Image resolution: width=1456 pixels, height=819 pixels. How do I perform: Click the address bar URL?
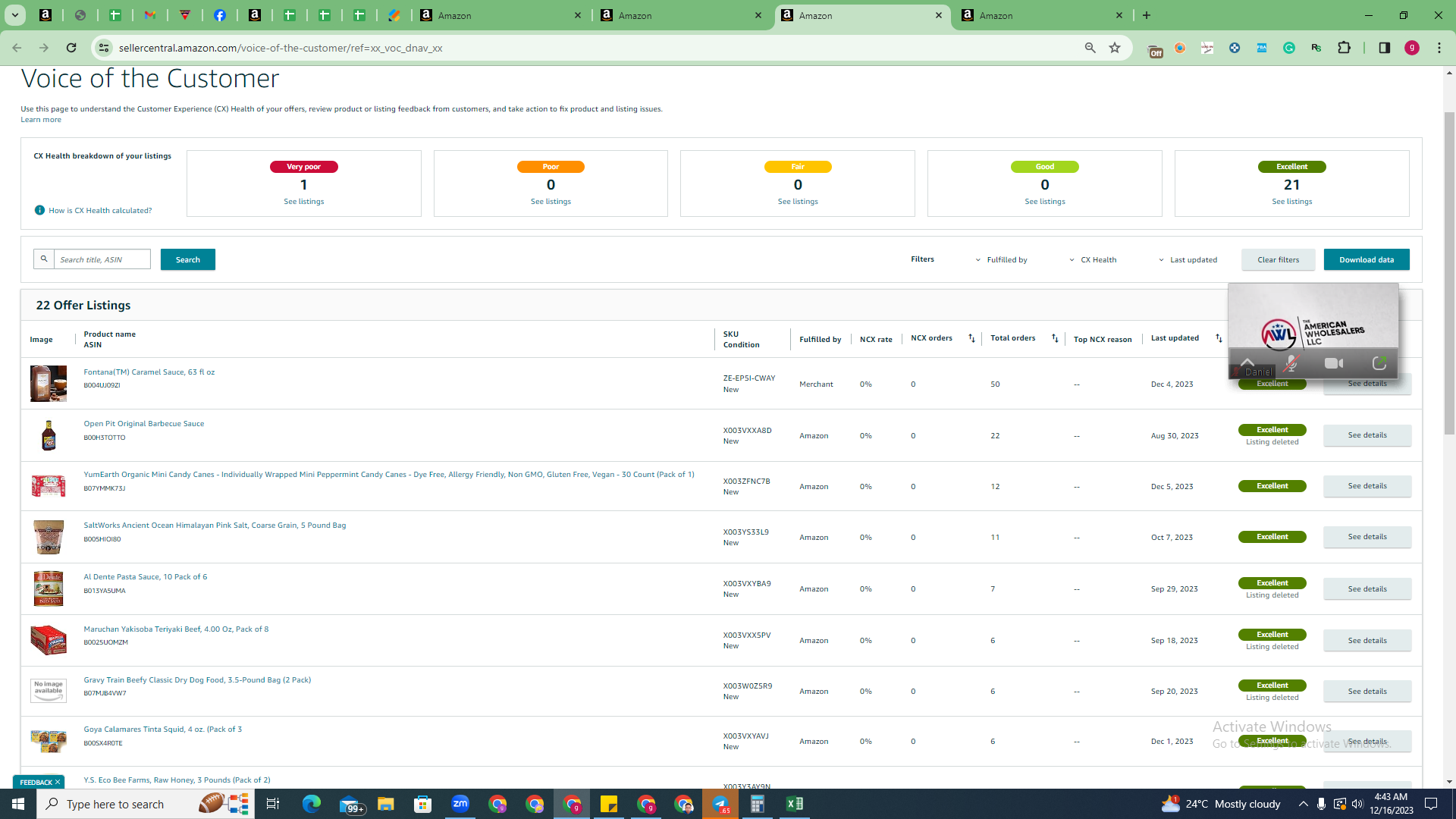pyautogui.click(x=281, y=48)
